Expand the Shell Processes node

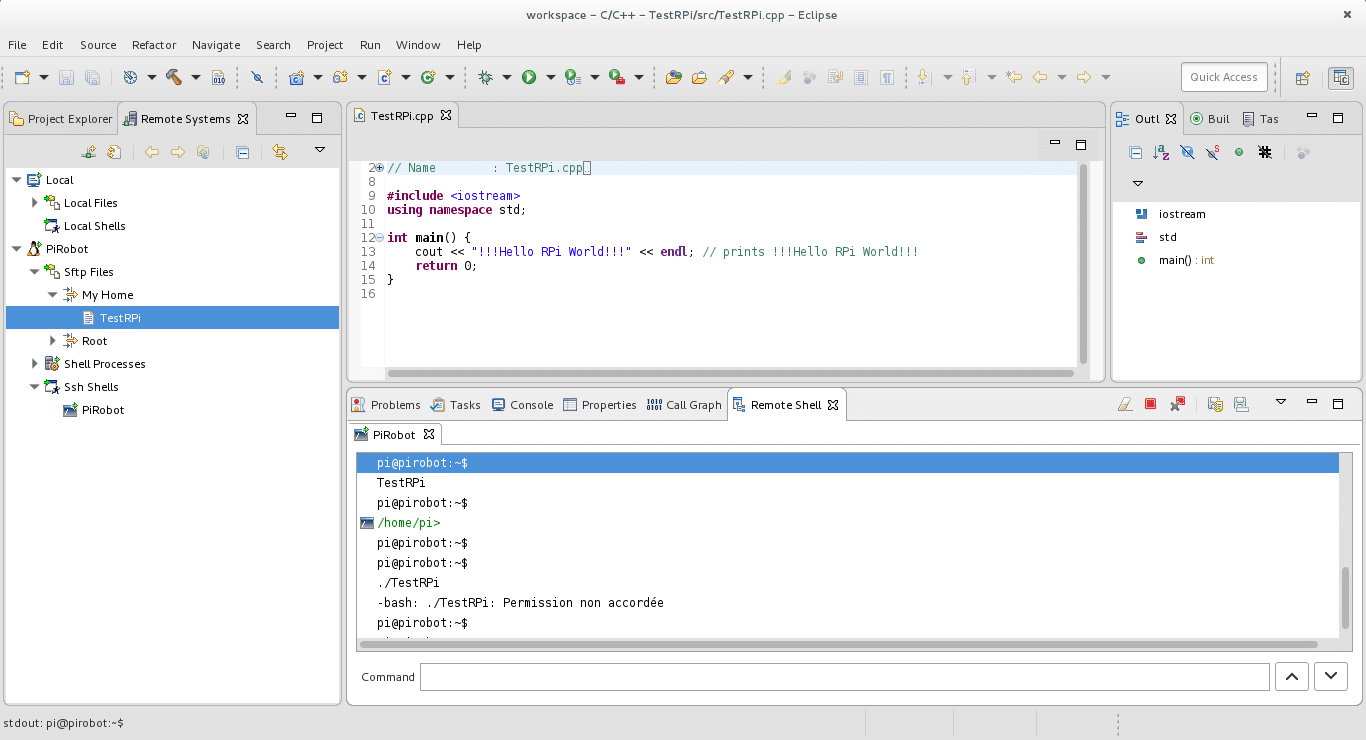34,364
